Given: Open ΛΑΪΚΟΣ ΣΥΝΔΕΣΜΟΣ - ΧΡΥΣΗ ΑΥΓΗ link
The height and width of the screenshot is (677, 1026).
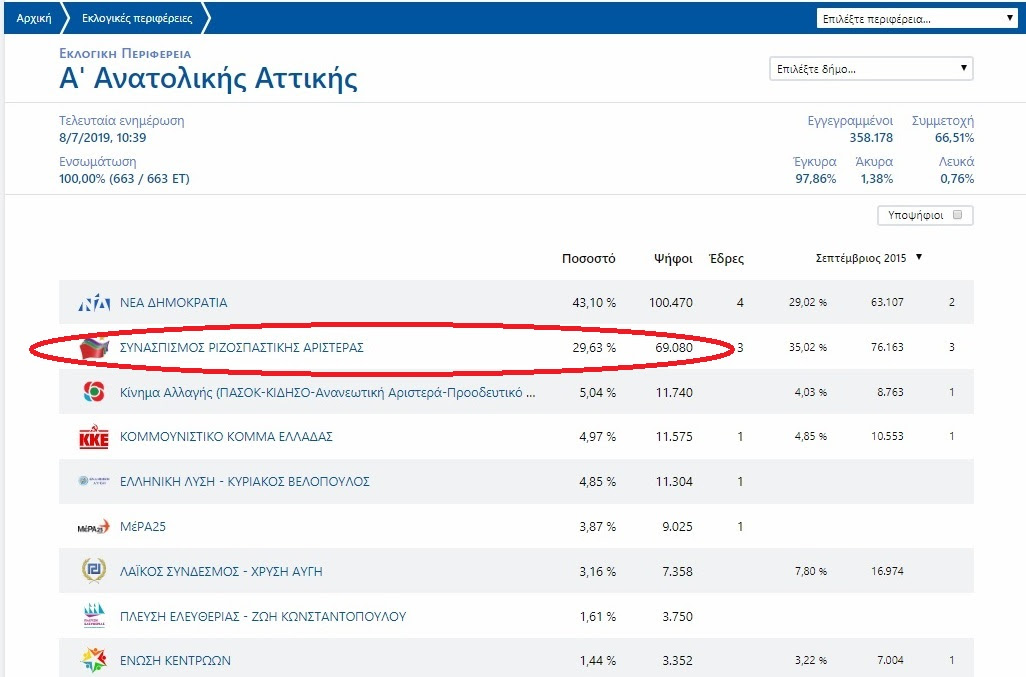Looking at the screenshot, I should click(x=221, y=571).
